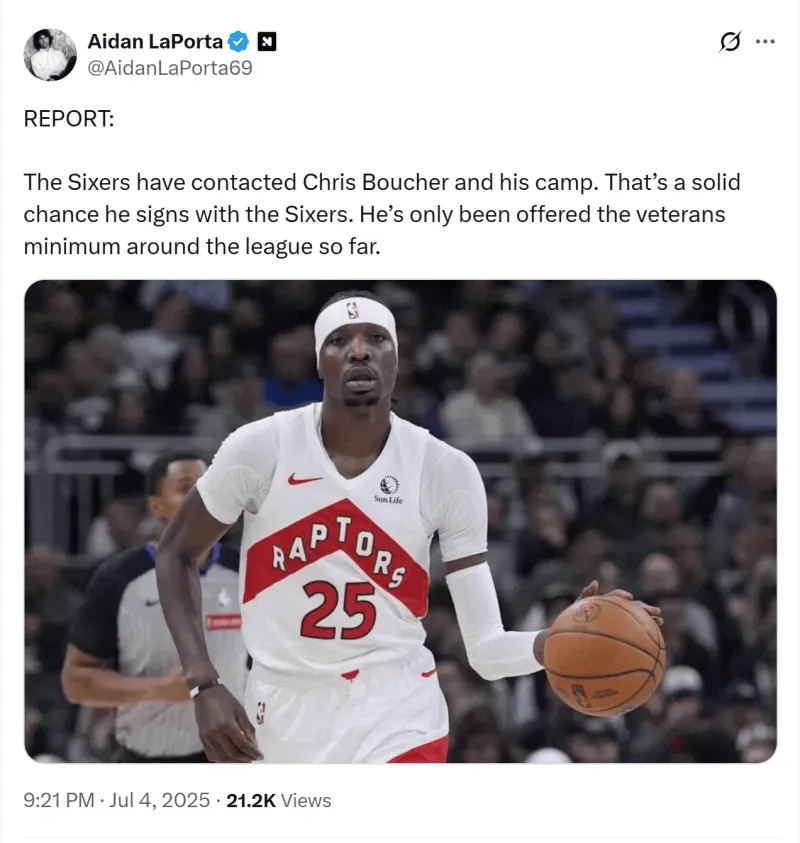Click the Aidan LaPorta display name
This screenshot has height=843, width=800.
pyautogui.click(x=155, y=41)
